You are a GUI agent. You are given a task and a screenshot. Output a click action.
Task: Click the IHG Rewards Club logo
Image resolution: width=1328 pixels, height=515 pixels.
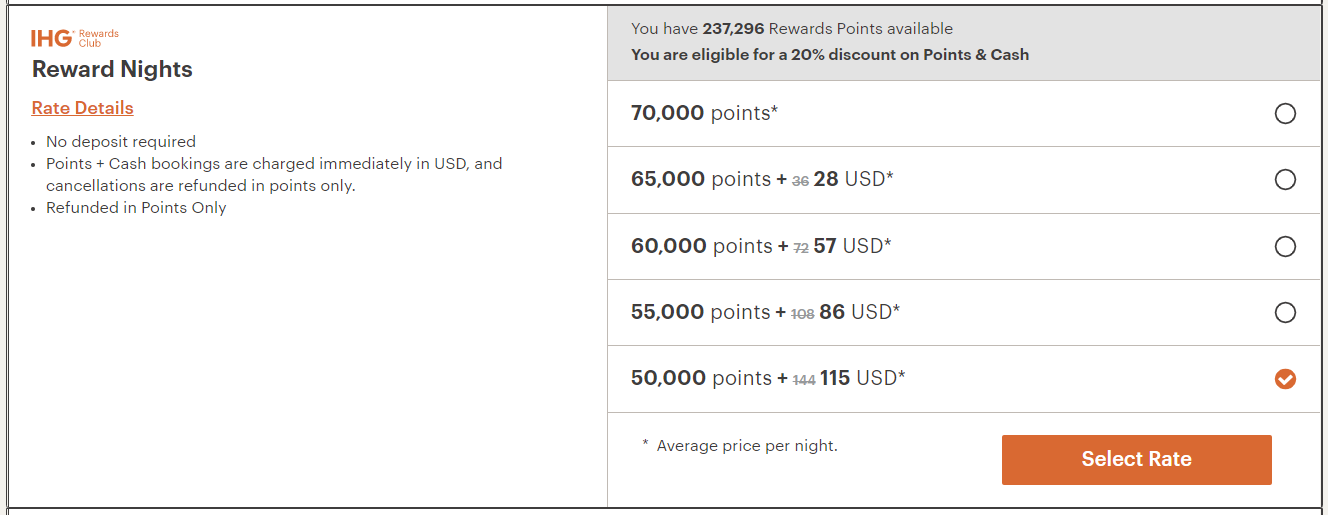point(75,39)
